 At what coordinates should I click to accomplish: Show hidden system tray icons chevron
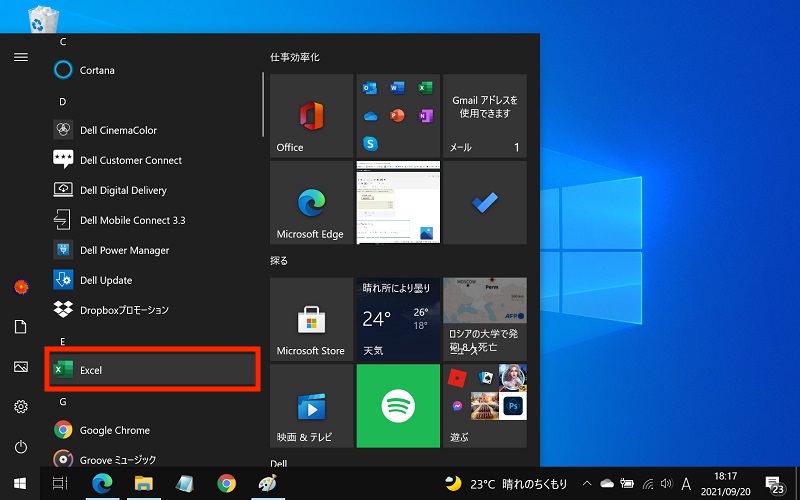point(586,484)
